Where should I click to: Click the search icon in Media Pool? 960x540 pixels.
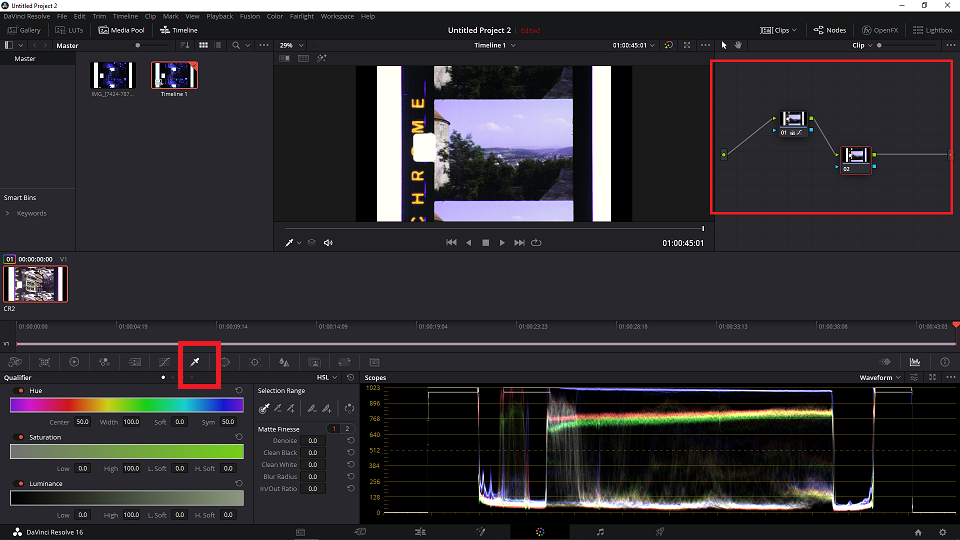[x=236, y=45]
